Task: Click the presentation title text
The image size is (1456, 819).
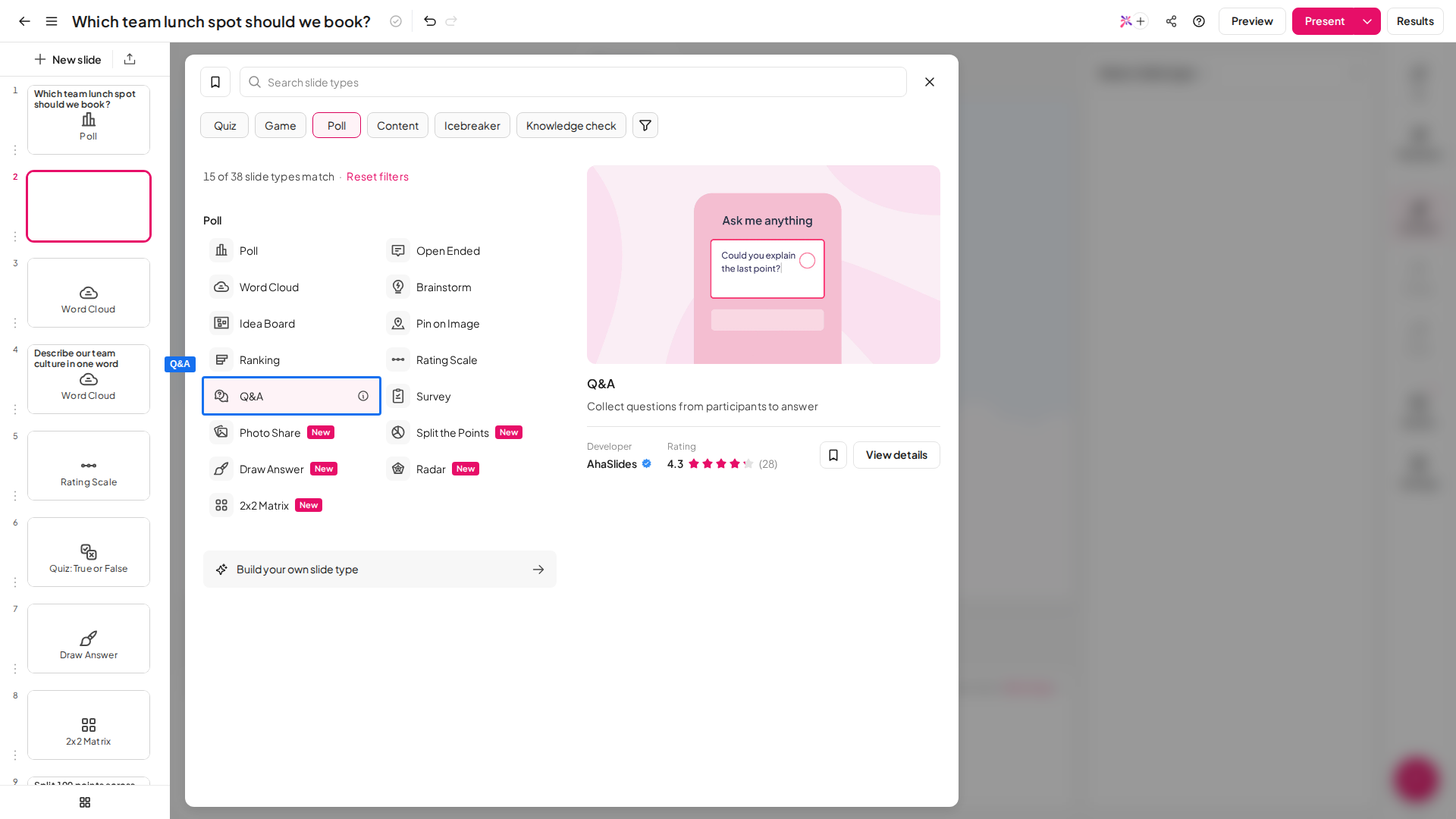Action: [x=221, y=21]
